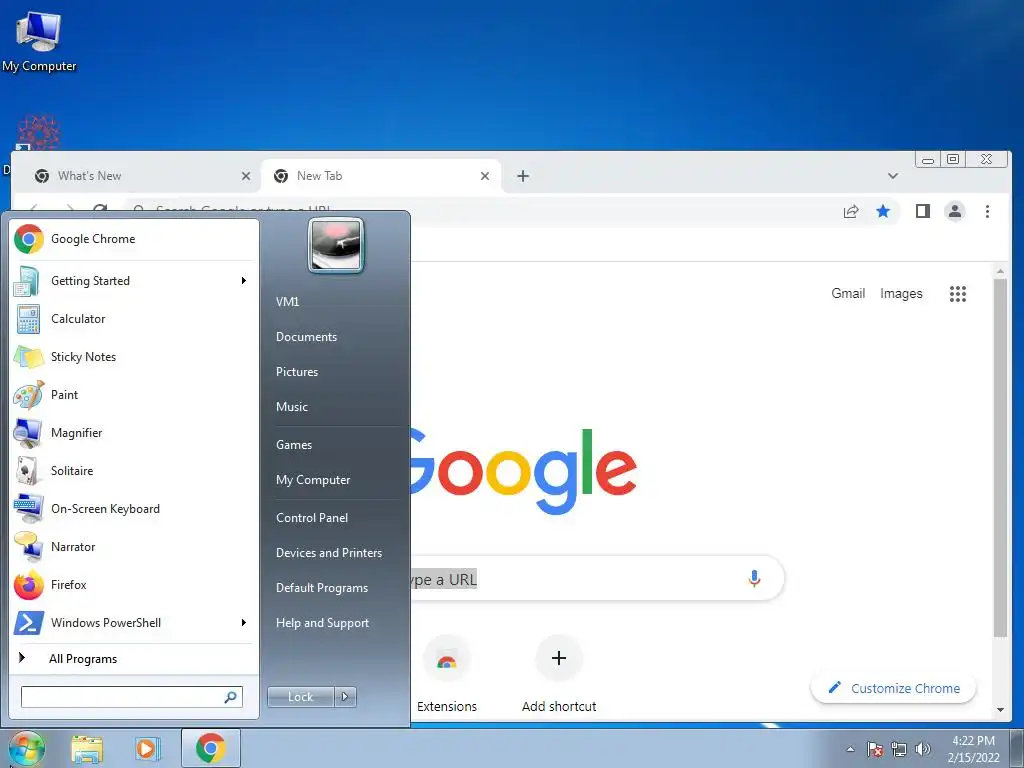Open Windows PowerShell entry
1024x768 pixels.
click(x=134, y=622)
